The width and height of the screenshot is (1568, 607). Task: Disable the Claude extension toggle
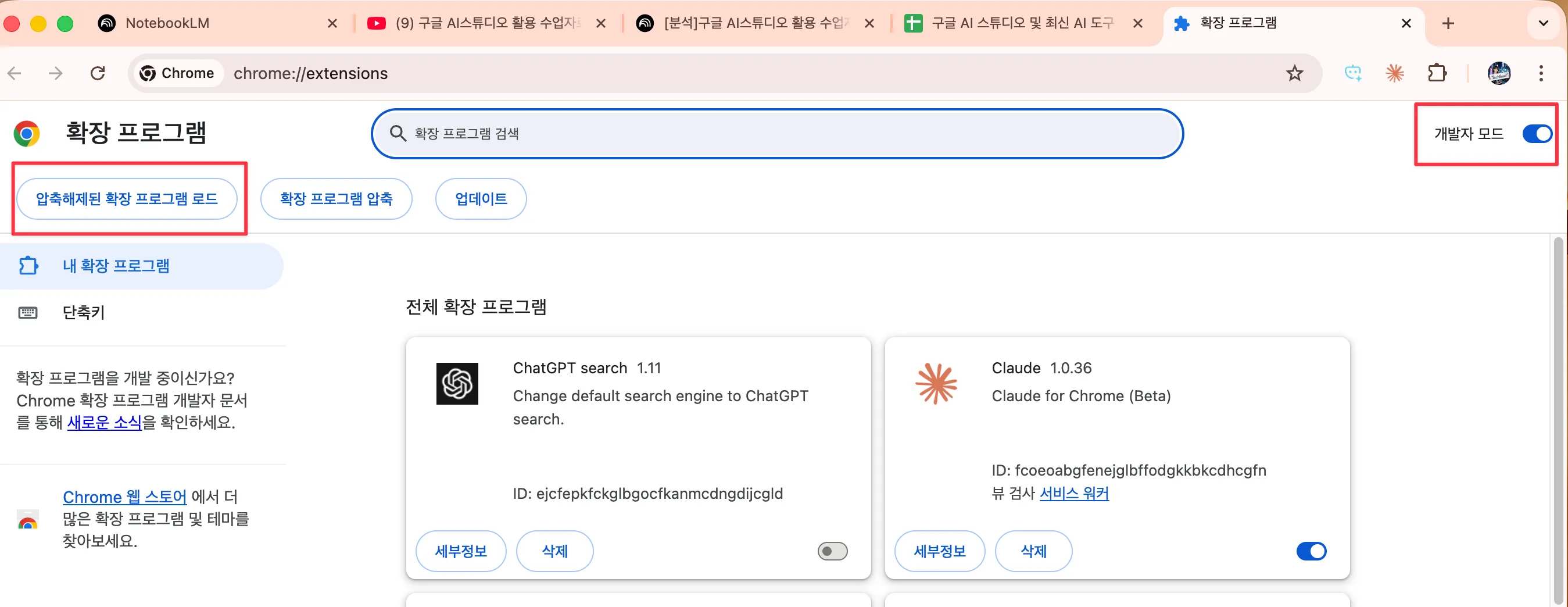coord(1311,551)
